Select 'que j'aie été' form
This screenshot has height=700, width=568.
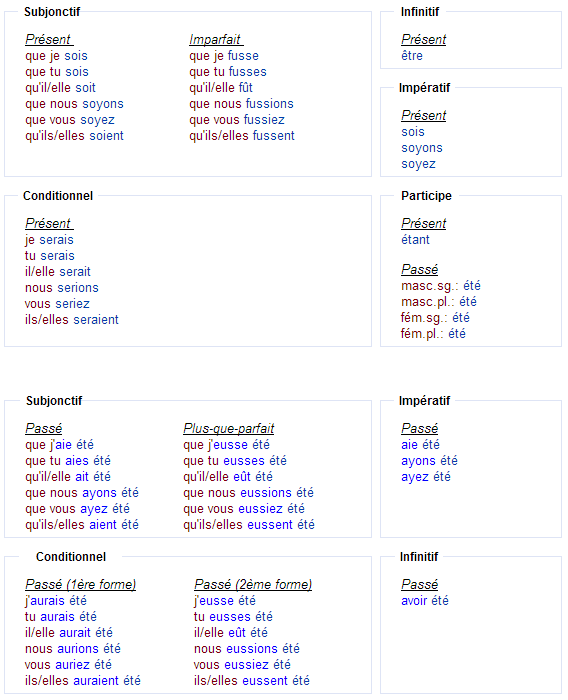tap(59, 445)
